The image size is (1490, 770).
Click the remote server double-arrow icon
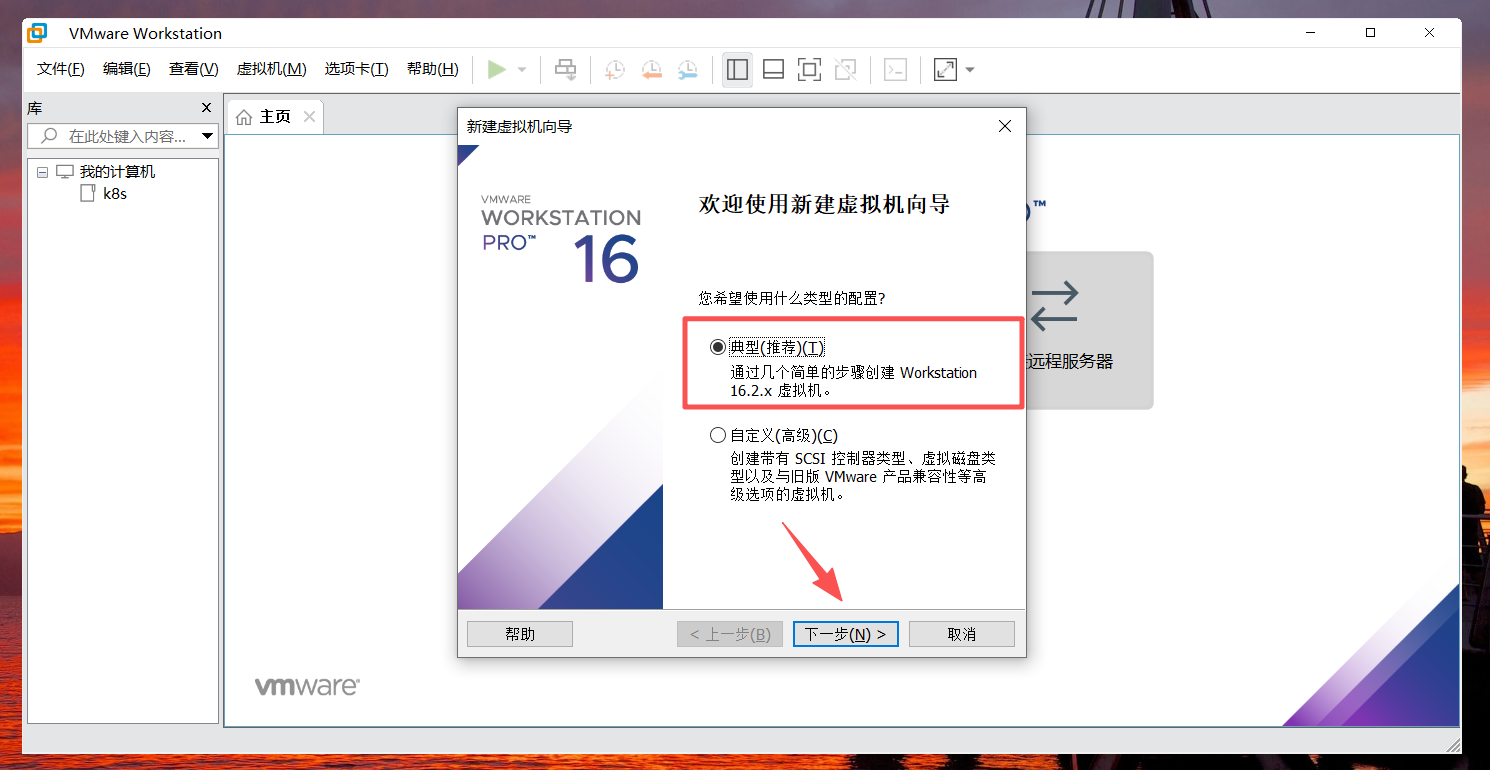pos(1054,306)
